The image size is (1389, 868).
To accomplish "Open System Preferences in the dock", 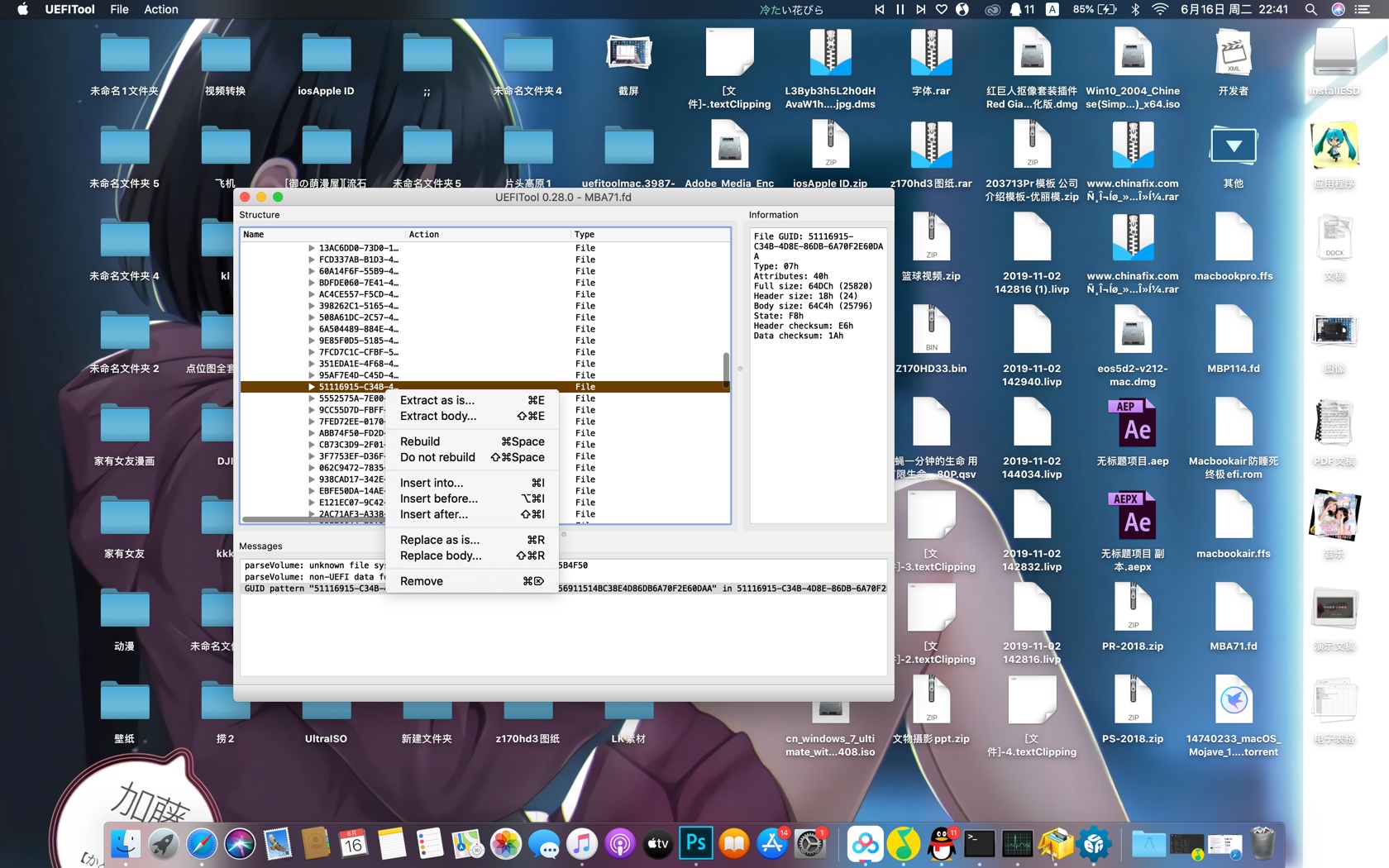I will click(x=810, y=844).
